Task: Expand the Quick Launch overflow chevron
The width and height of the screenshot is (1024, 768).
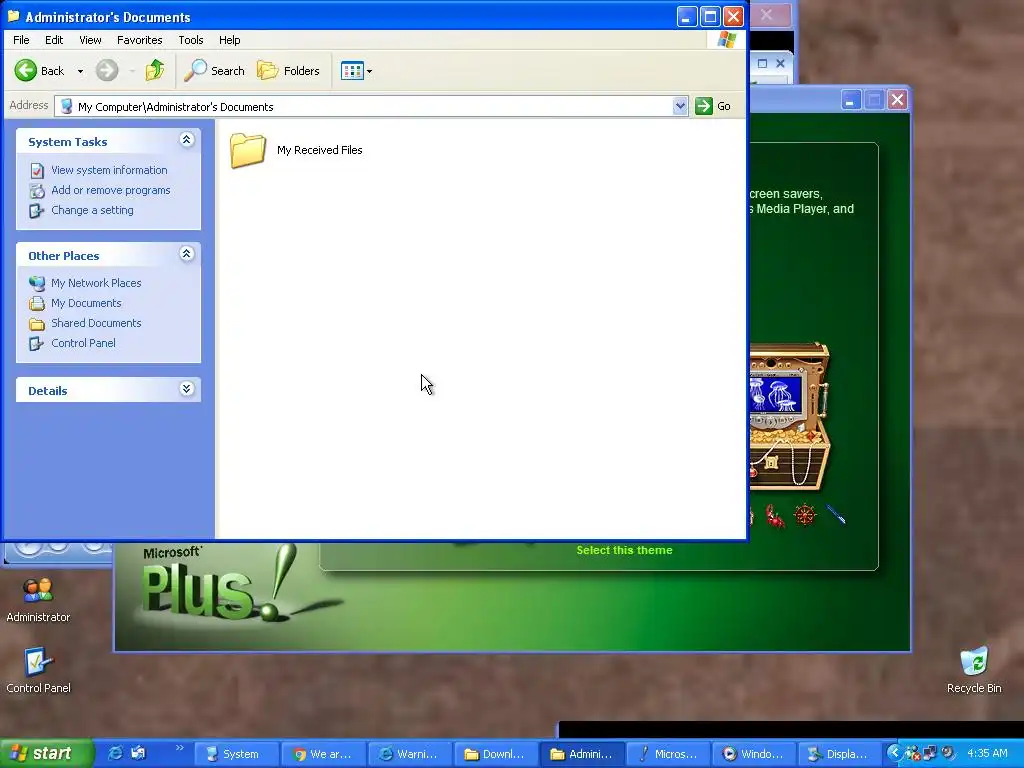Action: (180, 748)
